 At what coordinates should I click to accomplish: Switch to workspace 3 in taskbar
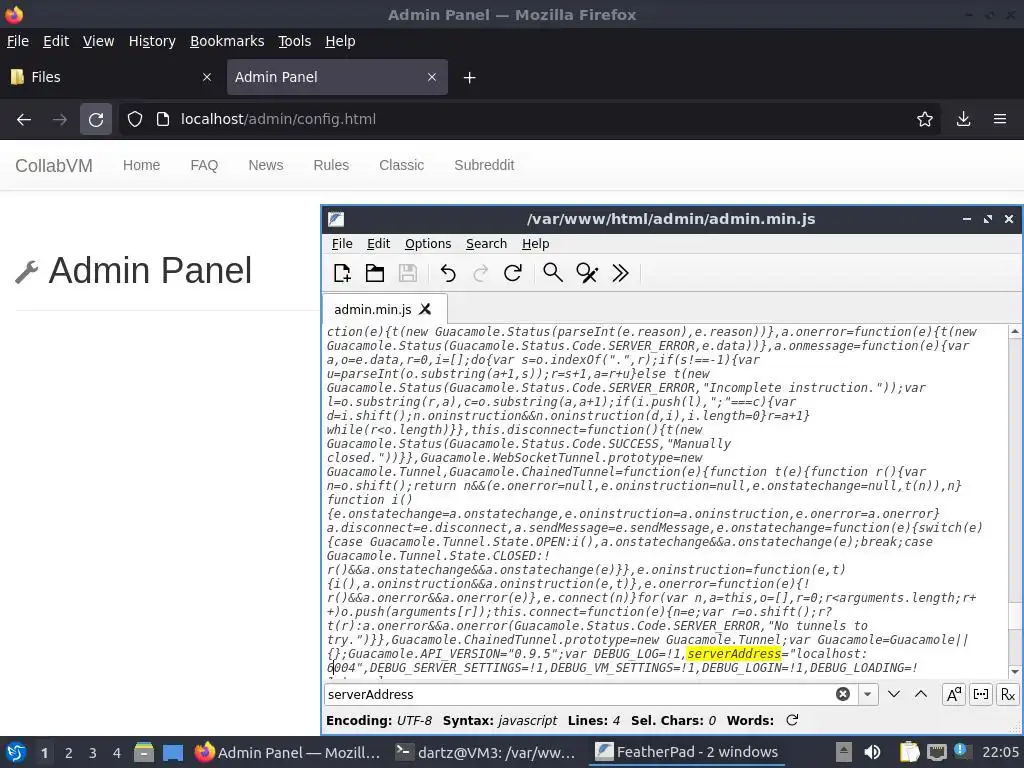click(93, 753)
